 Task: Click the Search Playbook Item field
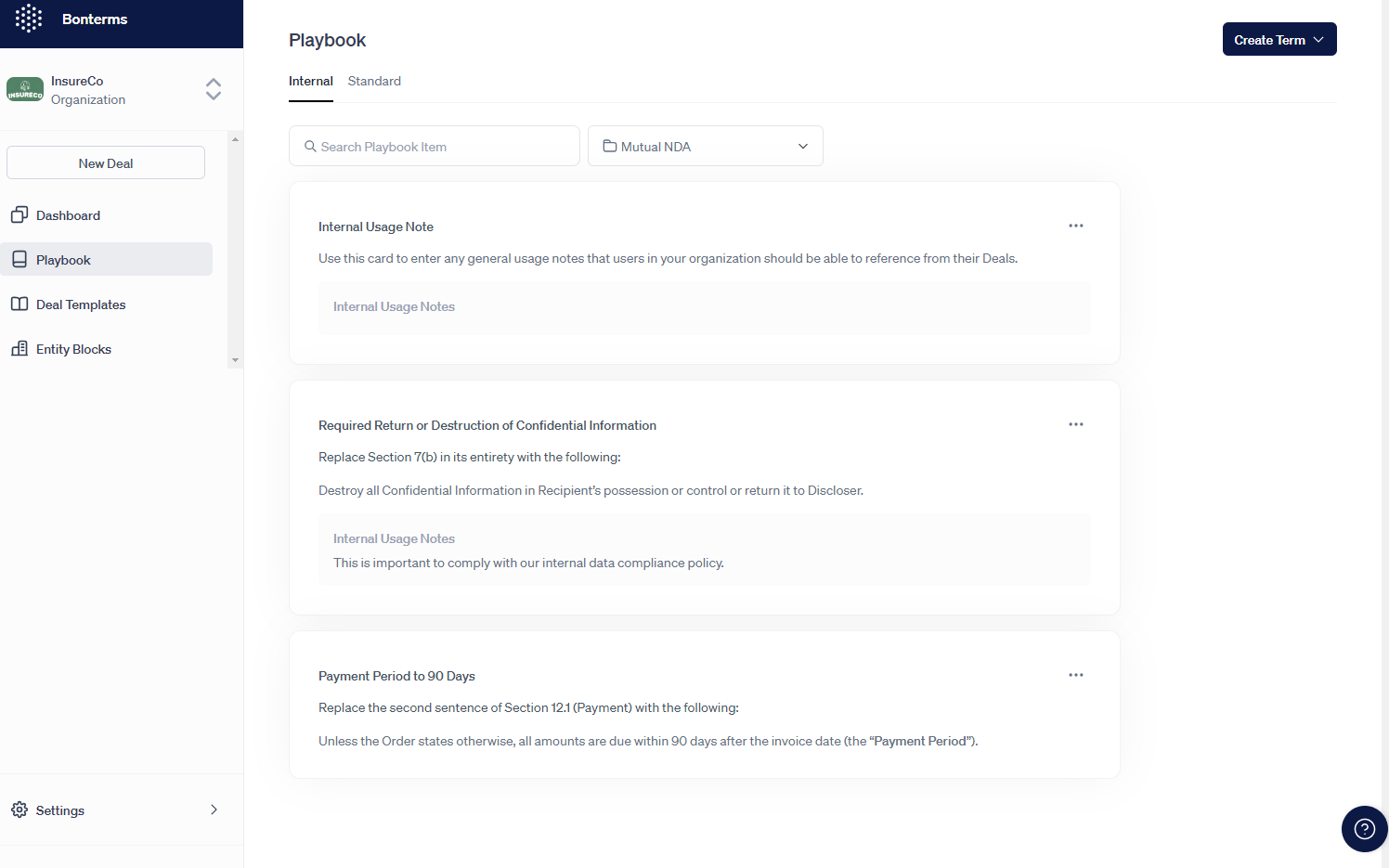pos(435,146)
